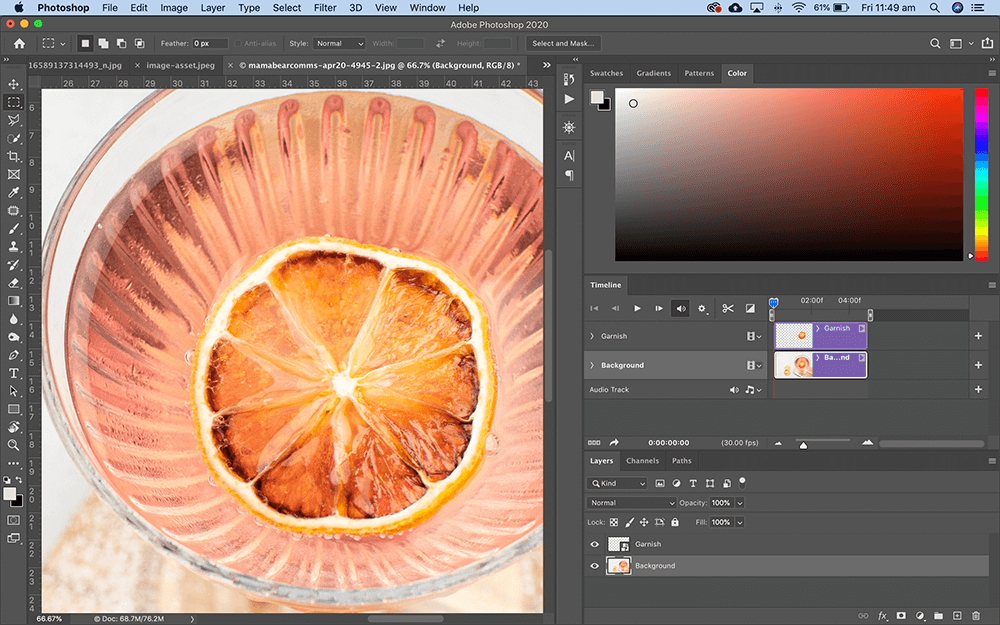Image resolution: width=1000 pixels, height=625 pixels.
Task: Mute the Audio Track
Action: [734, 390]
